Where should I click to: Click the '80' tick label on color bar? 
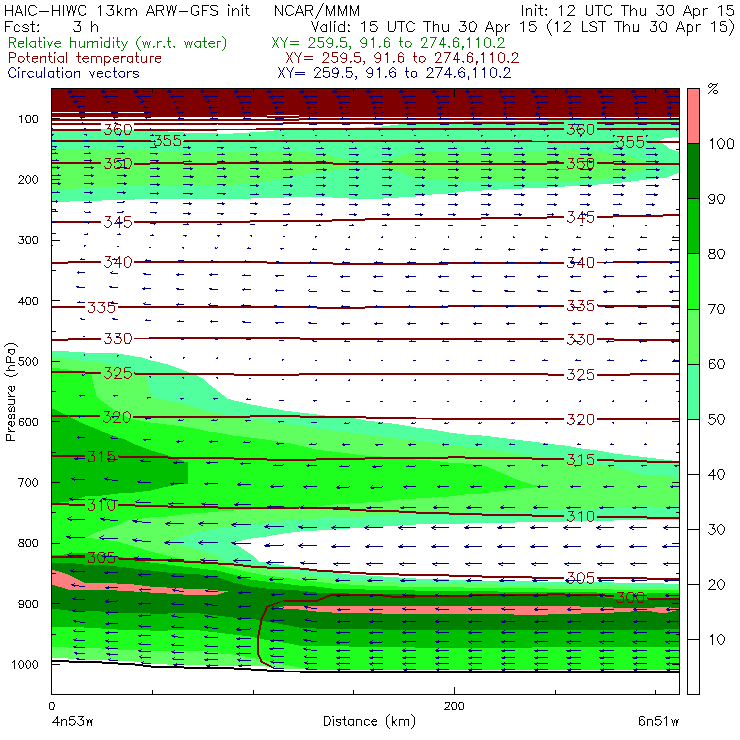coord(716,254)
